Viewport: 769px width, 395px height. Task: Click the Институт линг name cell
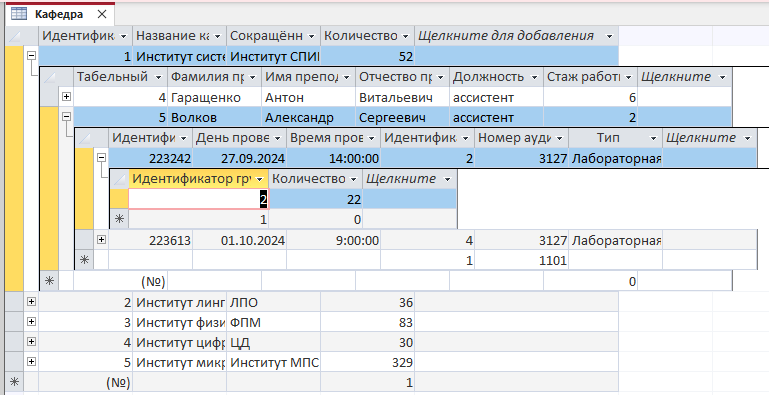click(x=179, y=302)
